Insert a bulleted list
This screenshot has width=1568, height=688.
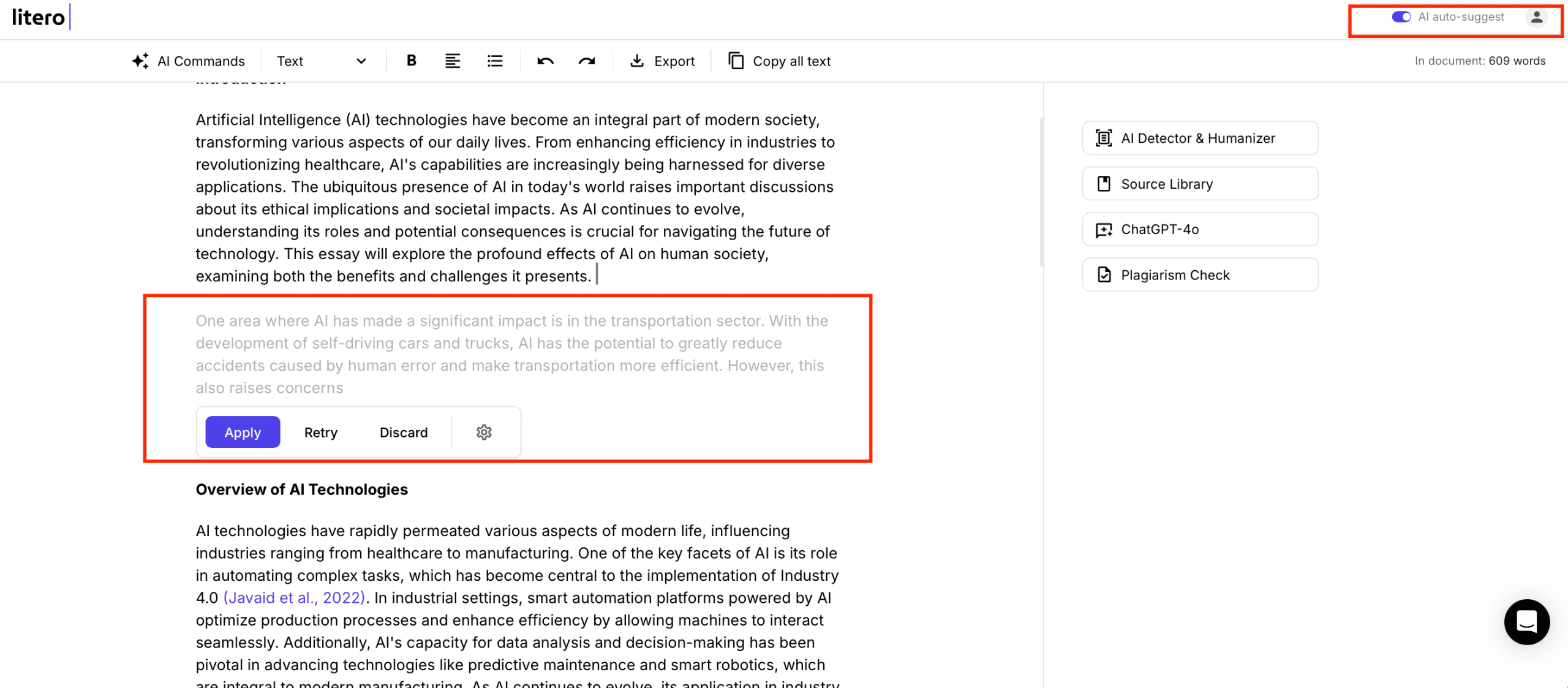(495, 61)
